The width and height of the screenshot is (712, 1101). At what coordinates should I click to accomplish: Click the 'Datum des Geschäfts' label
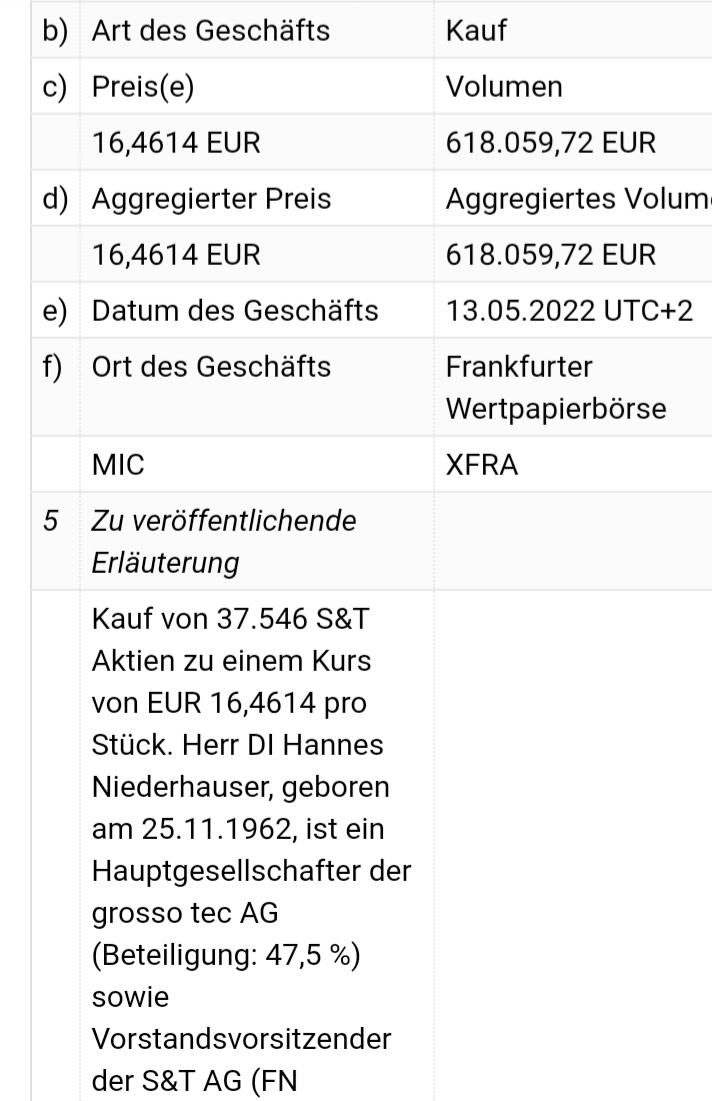[x=235, y=311]
